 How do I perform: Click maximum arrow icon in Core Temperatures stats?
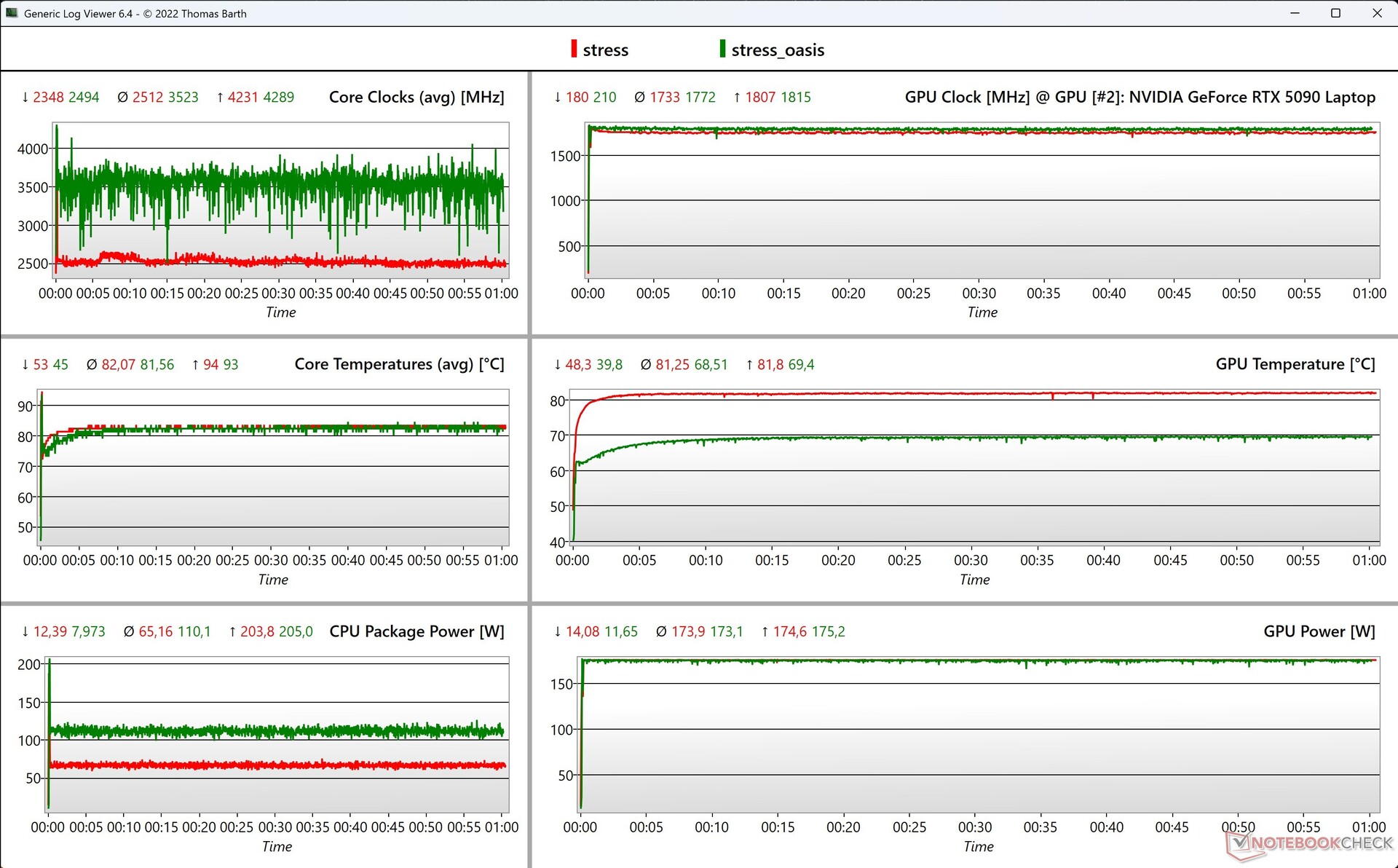pyautogui.click(x=195, y=365)
